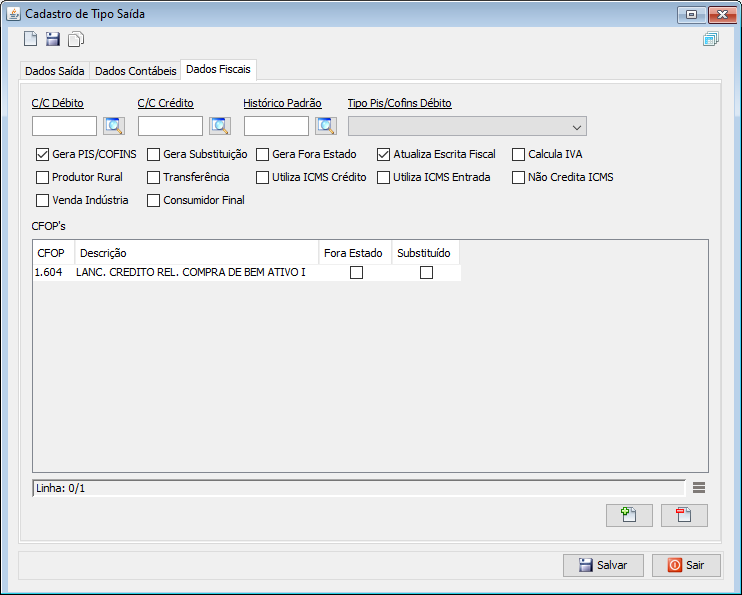Add a new CFOP row
The width and height of the screenshot is (742, 595).
[628, 515]
